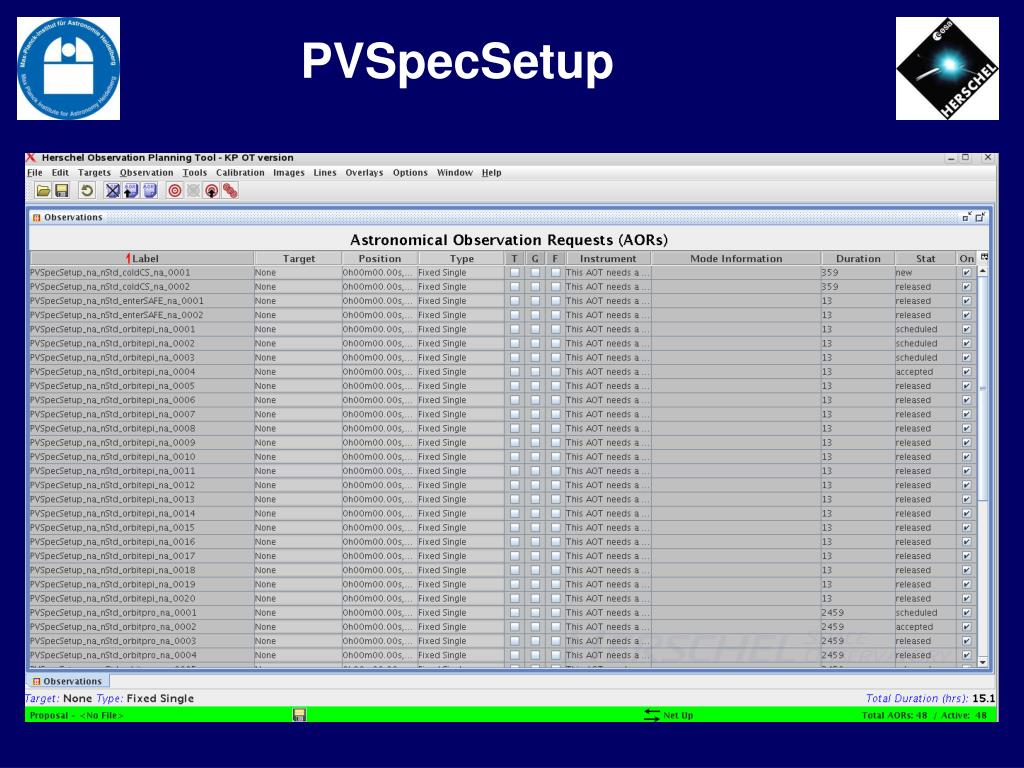Viewport: 1024px width, 768px height.
Task: Click the circular arrow refresh toolbar icon
Action: pos(87,191)
